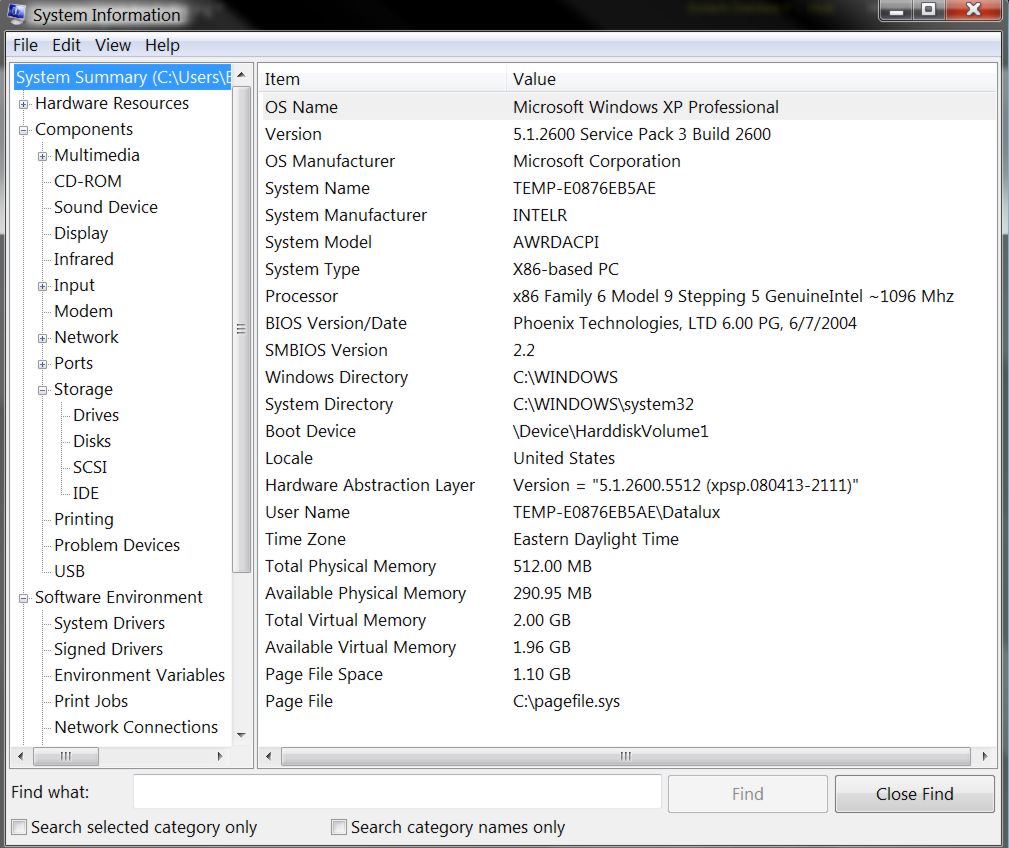Select the BIOS Version/Date row
The width and height of the screenshot is (1009, 848).
click(628, 323)
